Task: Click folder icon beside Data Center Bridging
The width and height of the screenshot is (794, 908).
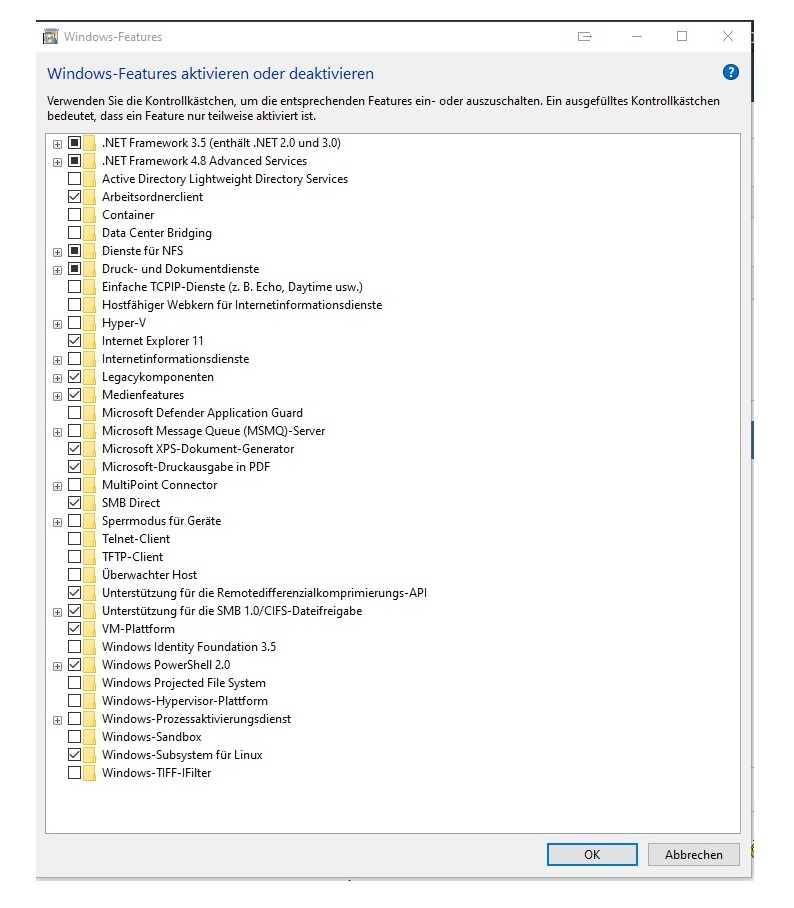Action: (x=89, y=233)
